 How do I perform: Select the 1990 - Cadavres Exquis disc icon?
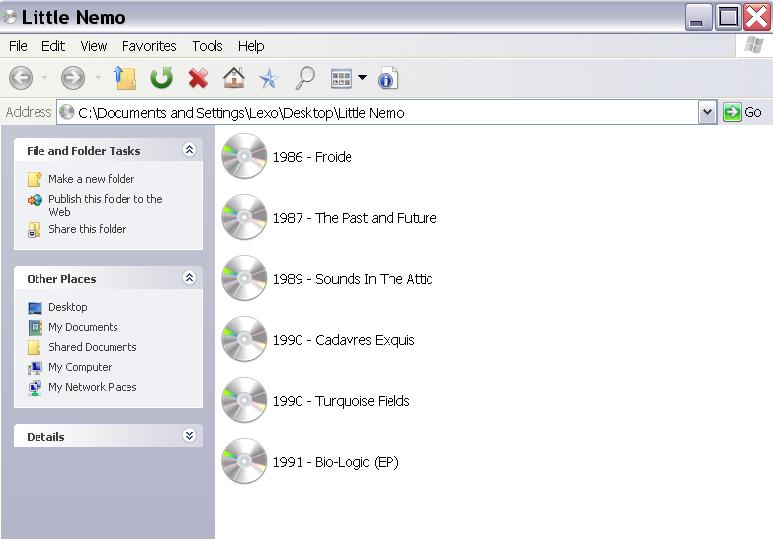coord(244,339)
